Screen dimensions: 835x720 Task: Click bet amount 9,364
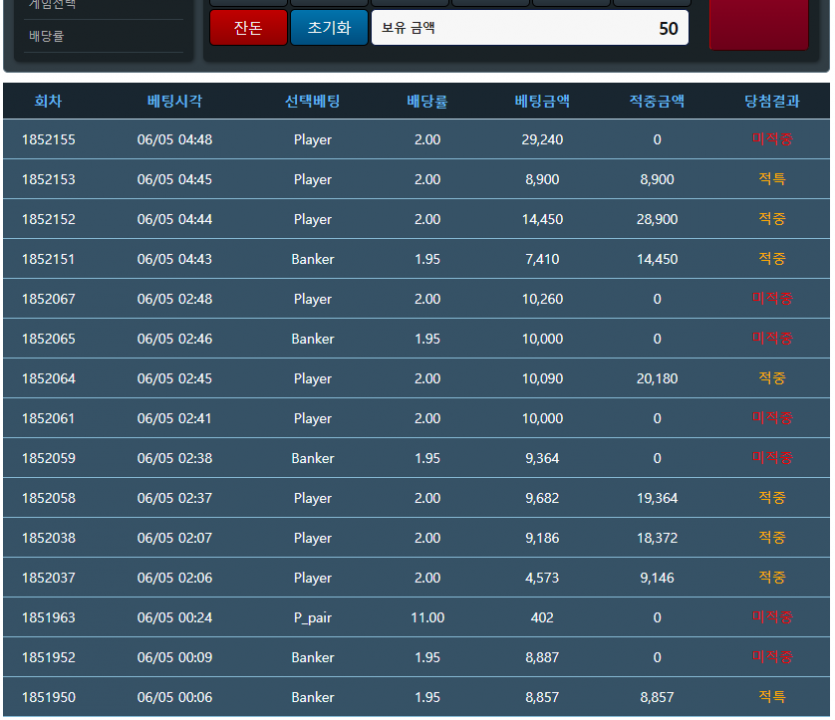click(x=542, y=458)
